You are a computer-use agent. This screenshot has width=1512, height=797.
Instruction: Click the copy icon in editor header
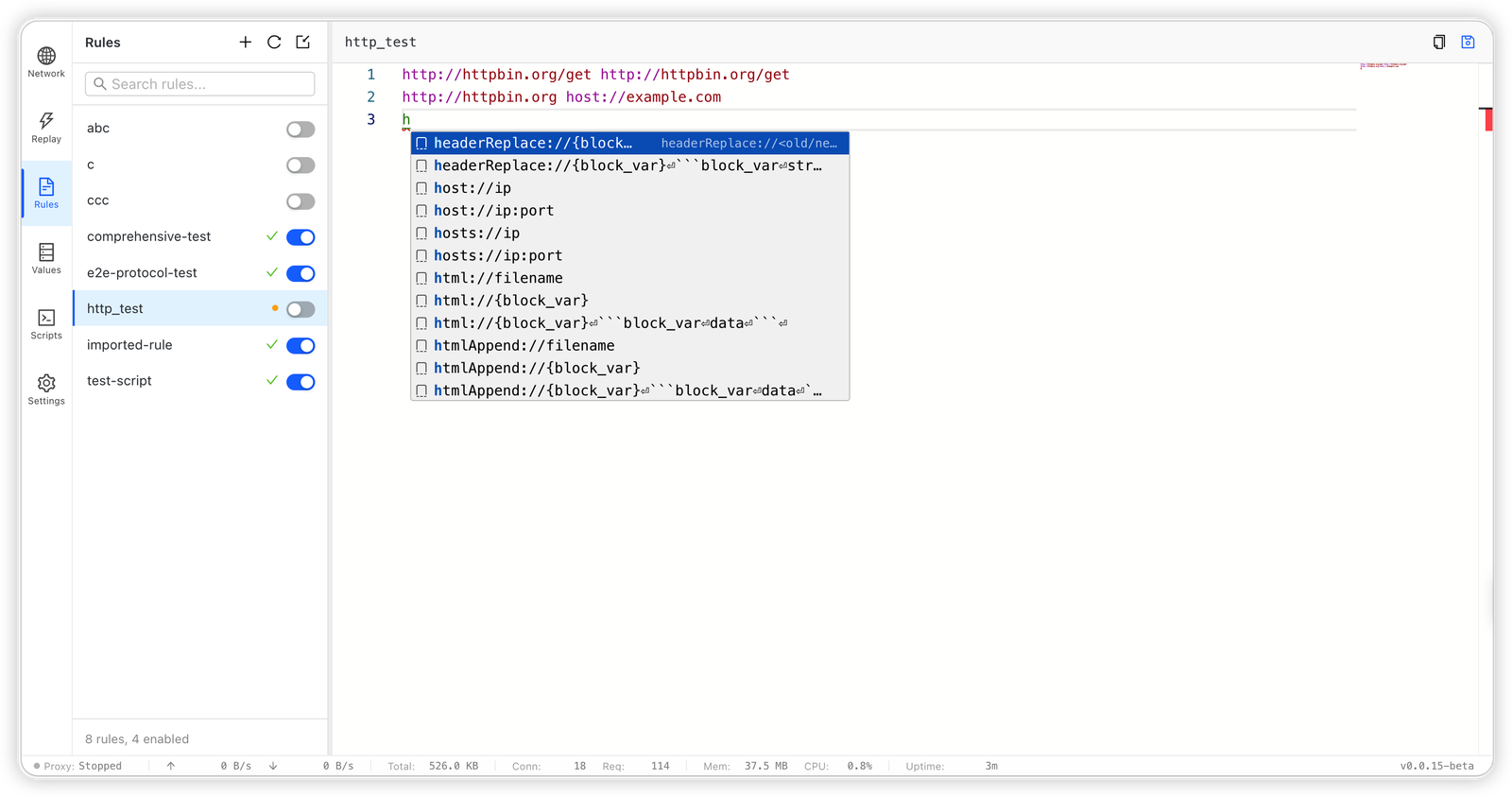pyautogui.click(x=1439, y=42)
